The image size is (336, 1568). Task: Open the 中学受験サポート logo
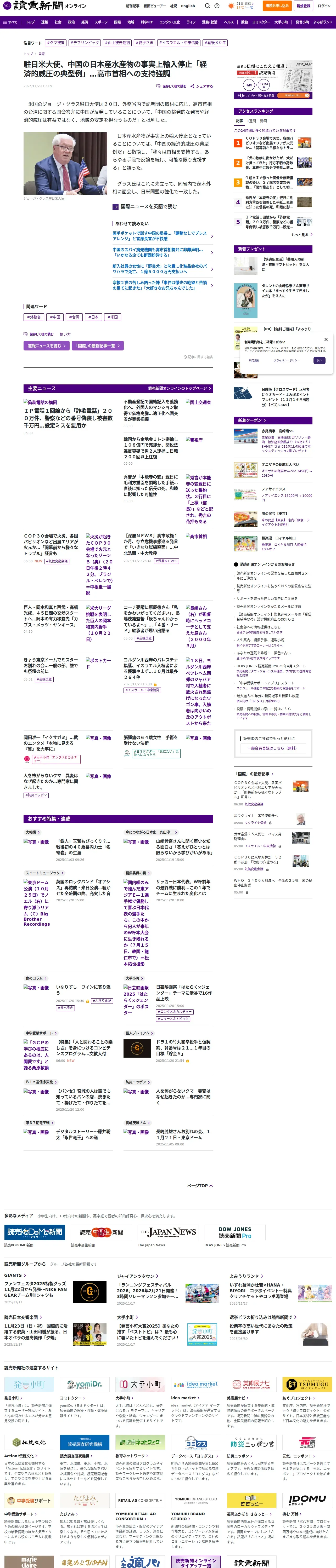point(29,1500)
